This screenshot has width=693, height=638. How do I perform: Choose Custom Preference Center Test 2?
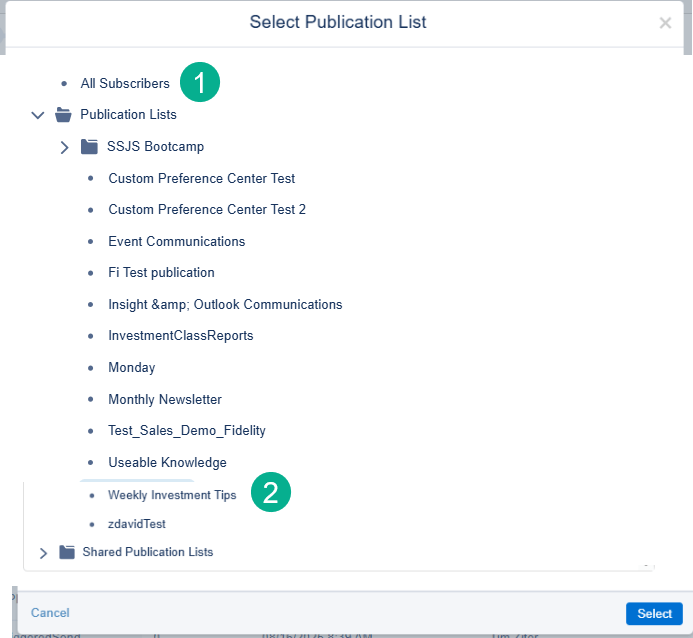tap(207, 210)
